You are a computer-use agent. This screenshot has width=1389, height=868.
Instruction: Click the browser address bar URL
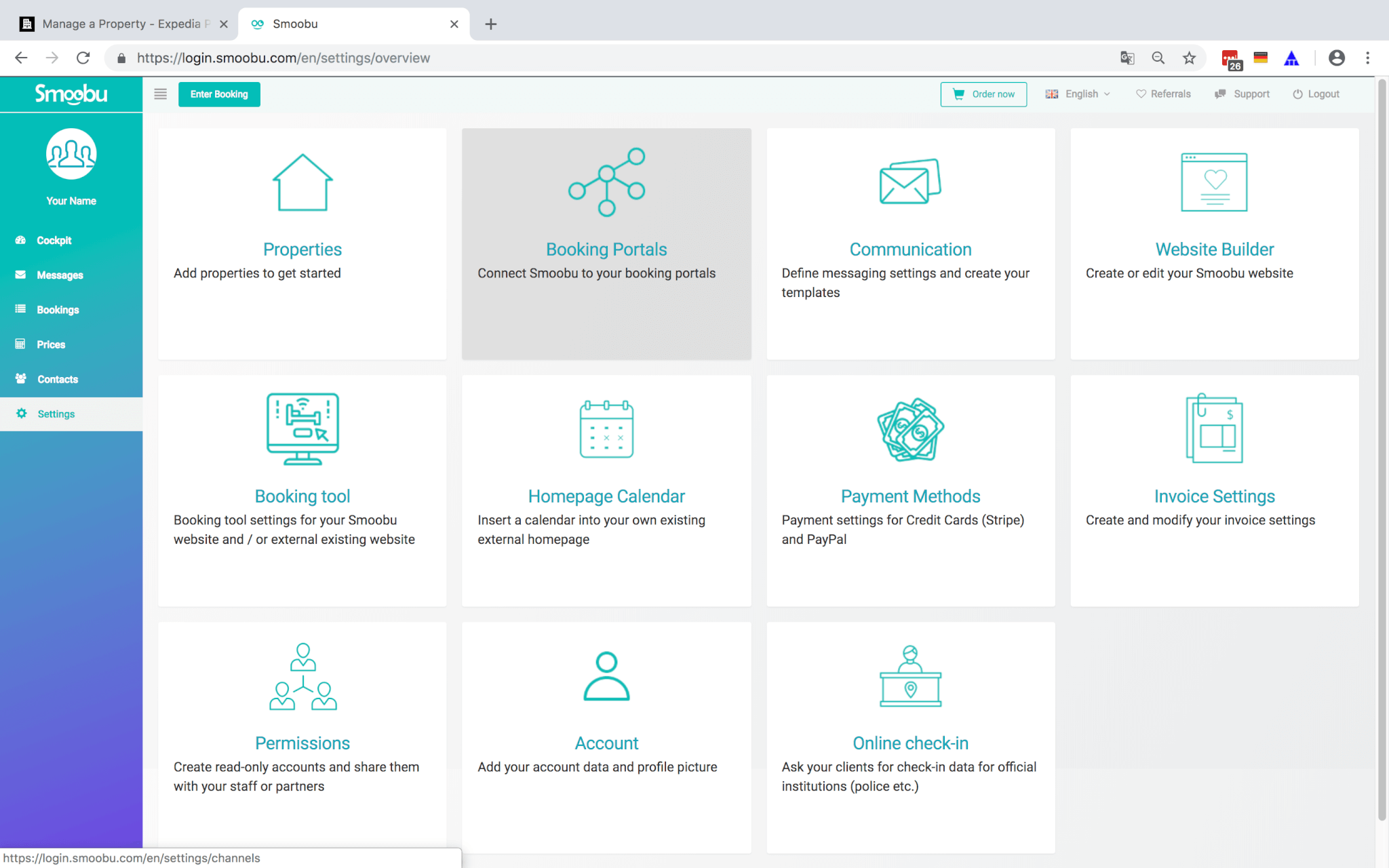pos(283,58)
